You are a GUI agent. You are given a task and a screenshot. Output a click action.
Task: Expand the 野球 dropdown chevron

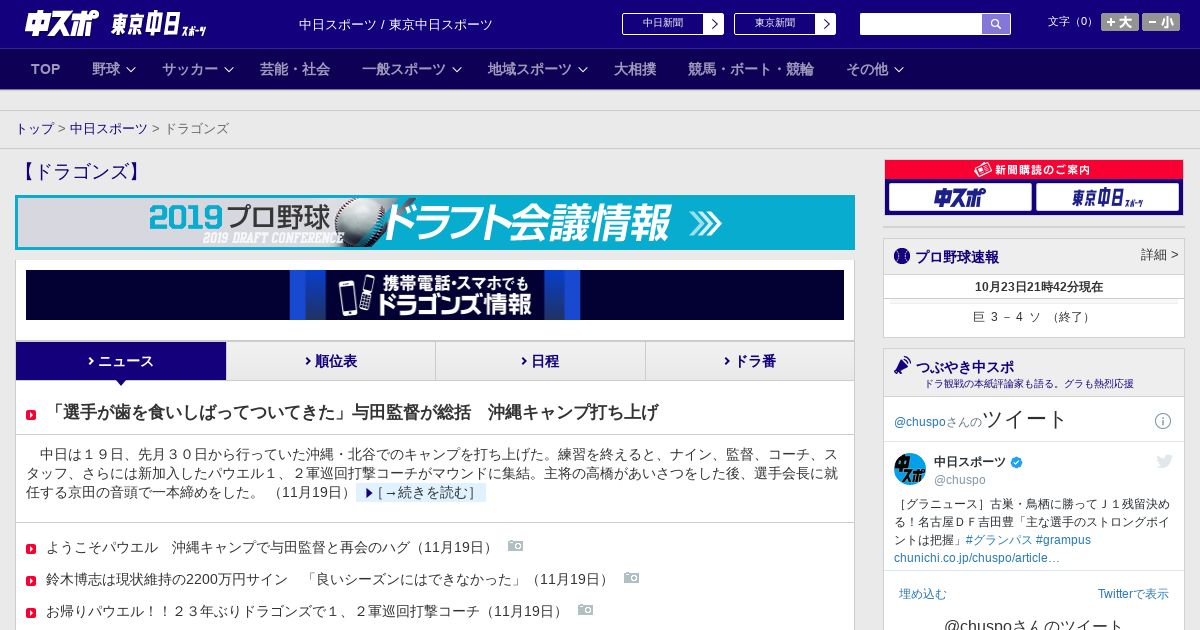click(130, 69)
